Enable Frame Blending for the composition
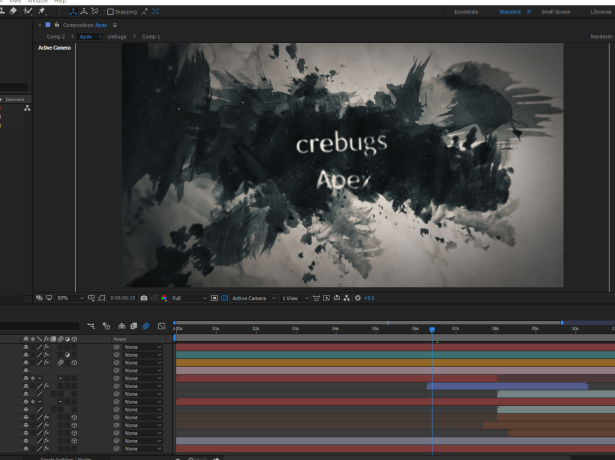The width and height of the screenshot is (615, 460). pos(134,326)
